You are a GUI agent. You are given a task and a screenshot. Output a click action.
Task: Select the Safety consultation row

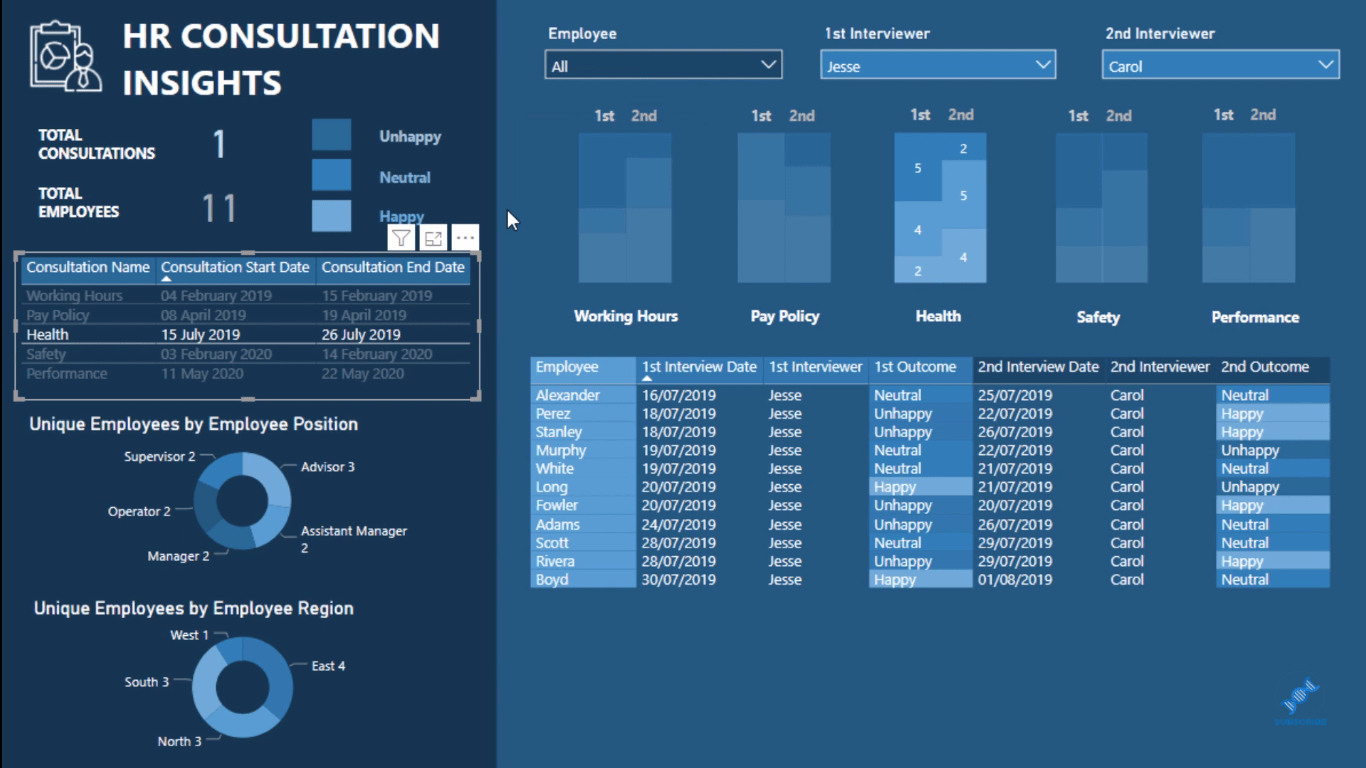coord(246,354)
